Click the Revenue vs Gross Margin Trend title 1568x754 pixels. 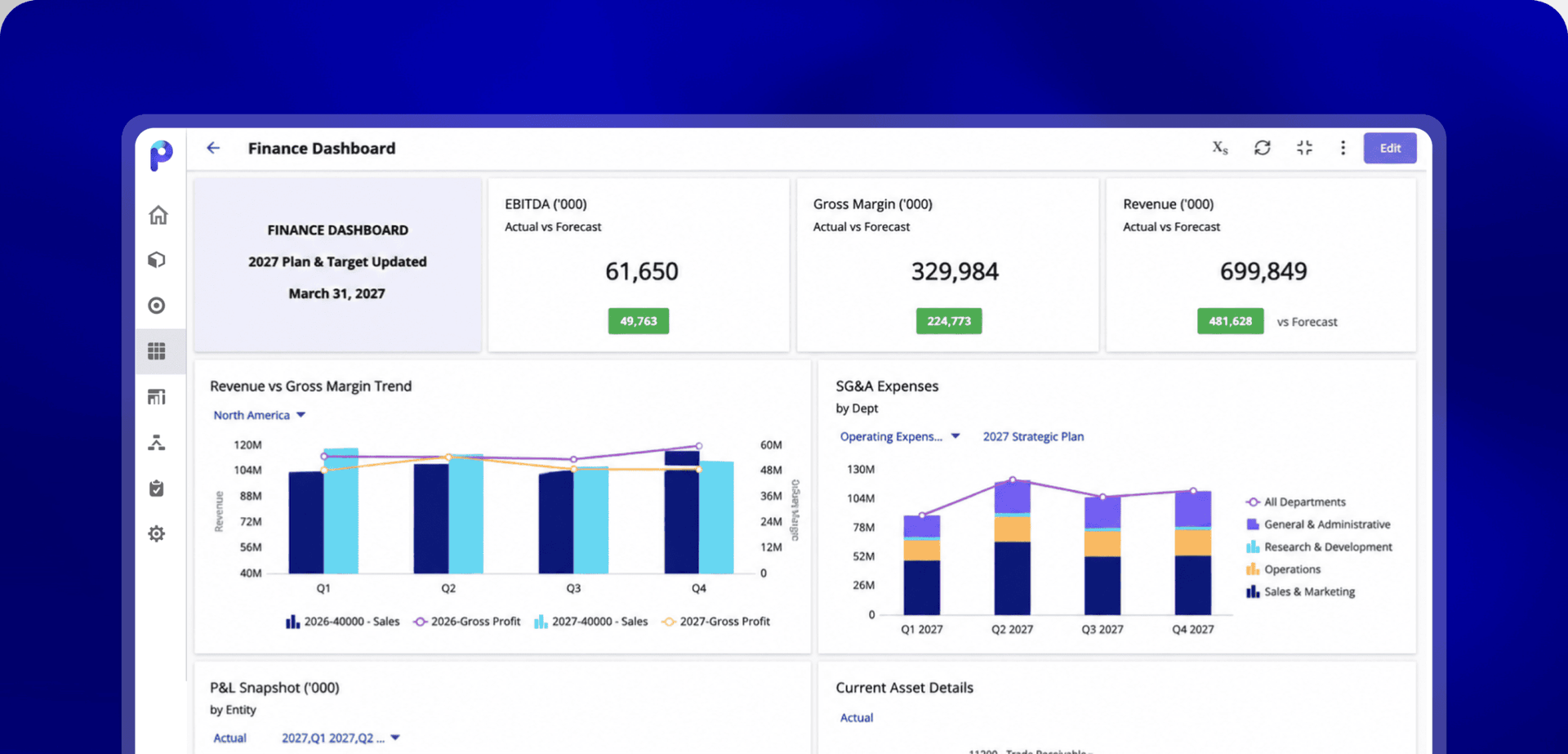(x=310, y=386)
